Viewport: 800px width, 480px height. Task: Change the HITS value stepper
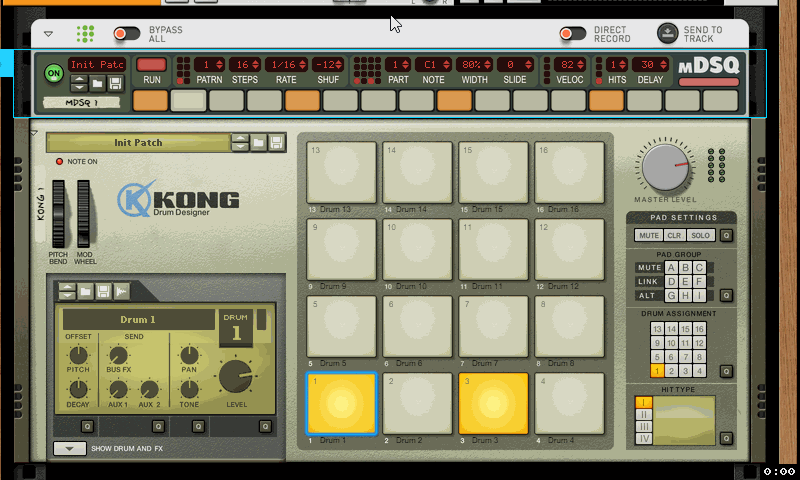coord(623,65)
